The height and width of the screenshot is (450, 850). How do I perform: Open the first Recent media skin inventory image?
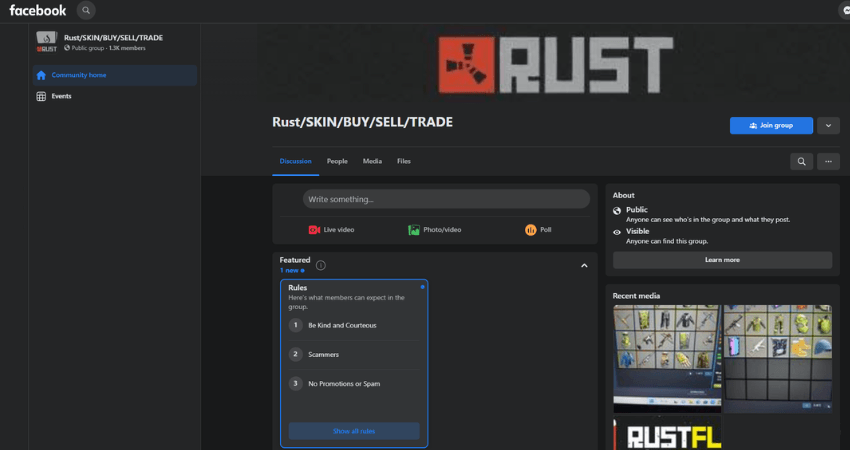tap(667, 358)
